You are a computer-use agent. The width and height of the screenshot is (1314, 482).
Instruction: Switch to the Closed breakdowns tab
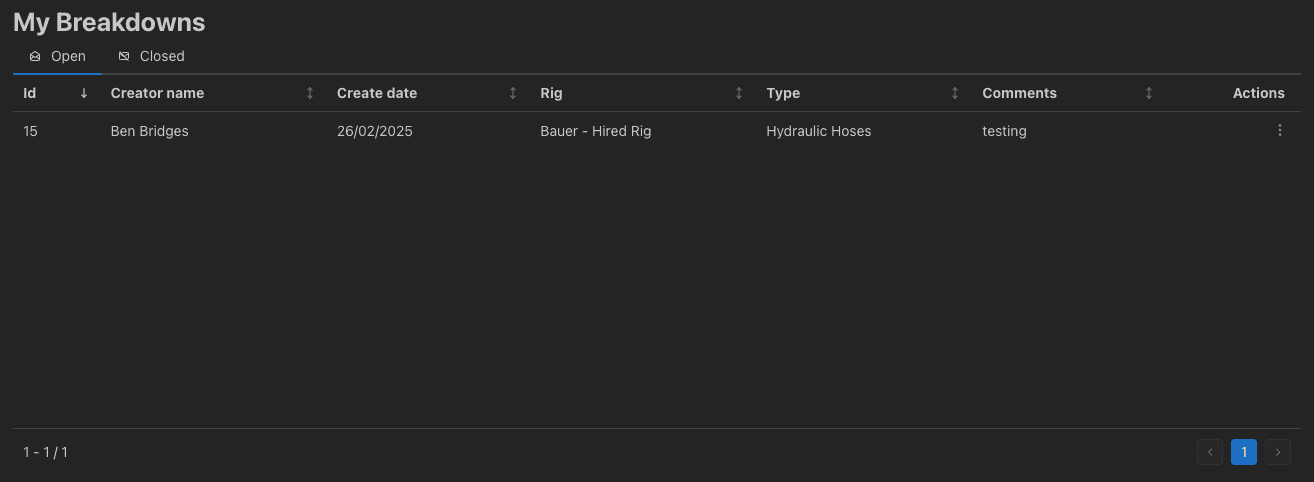tap(151, 57)
